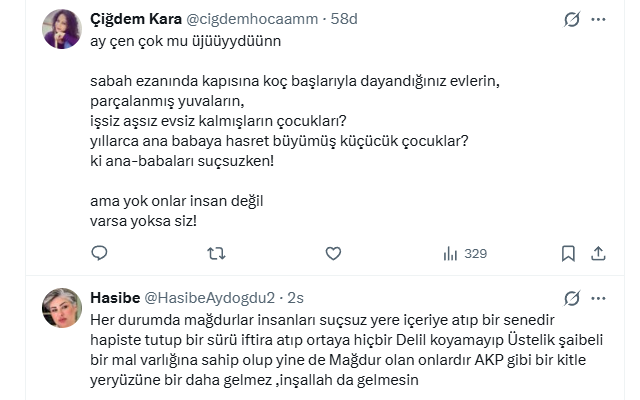Screen dimensions: 640x400
Task: Reply to Çiğdem Kara's tweet
Action: pos(99,254)
